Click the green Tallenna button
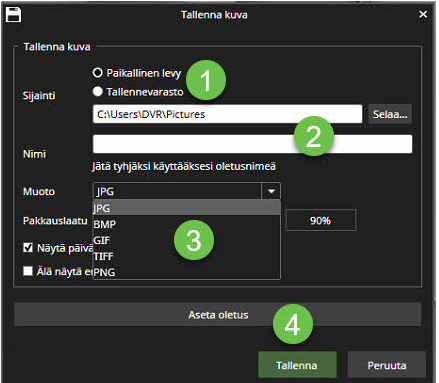This screenshot has width=439, height=383. pyautogui.click(x=297, y=365)
